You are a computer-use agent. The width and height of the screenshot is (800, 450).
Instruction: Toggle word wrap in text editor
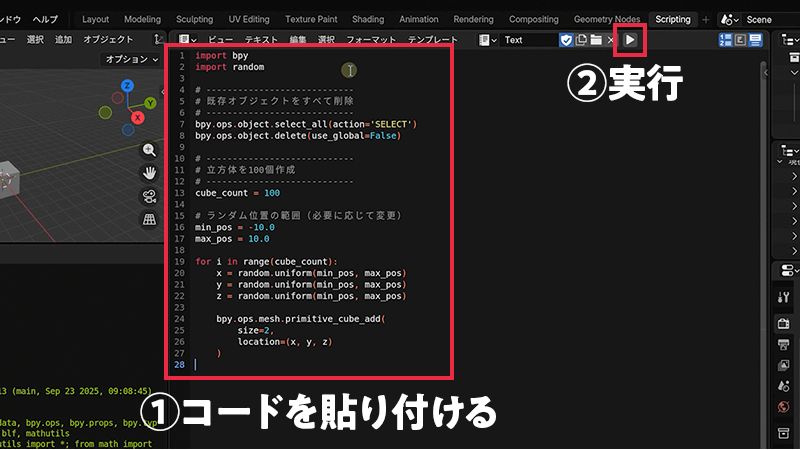740,40
